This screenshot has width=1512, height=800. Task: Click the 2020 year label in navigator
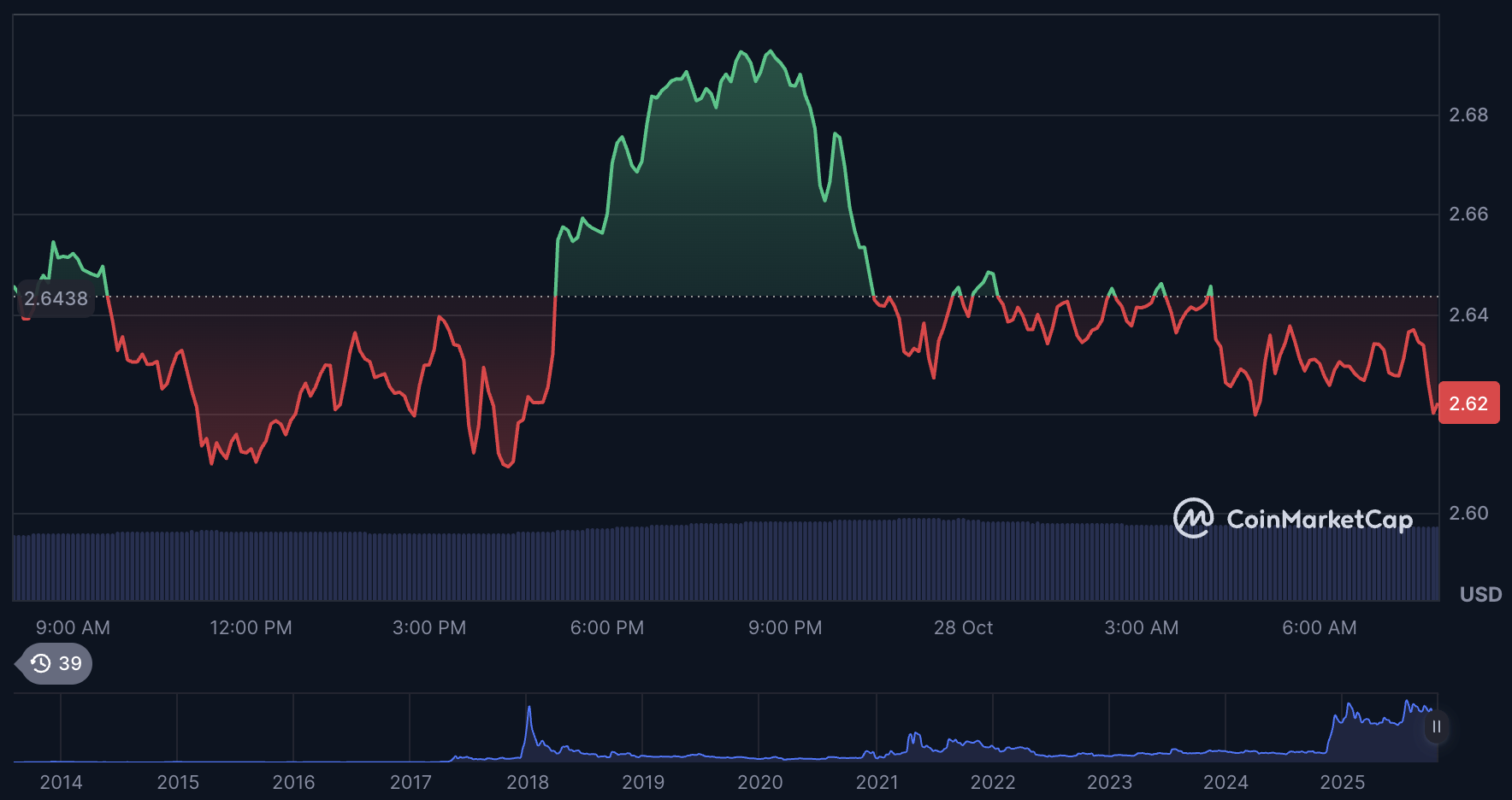click(x=759, y=782)
